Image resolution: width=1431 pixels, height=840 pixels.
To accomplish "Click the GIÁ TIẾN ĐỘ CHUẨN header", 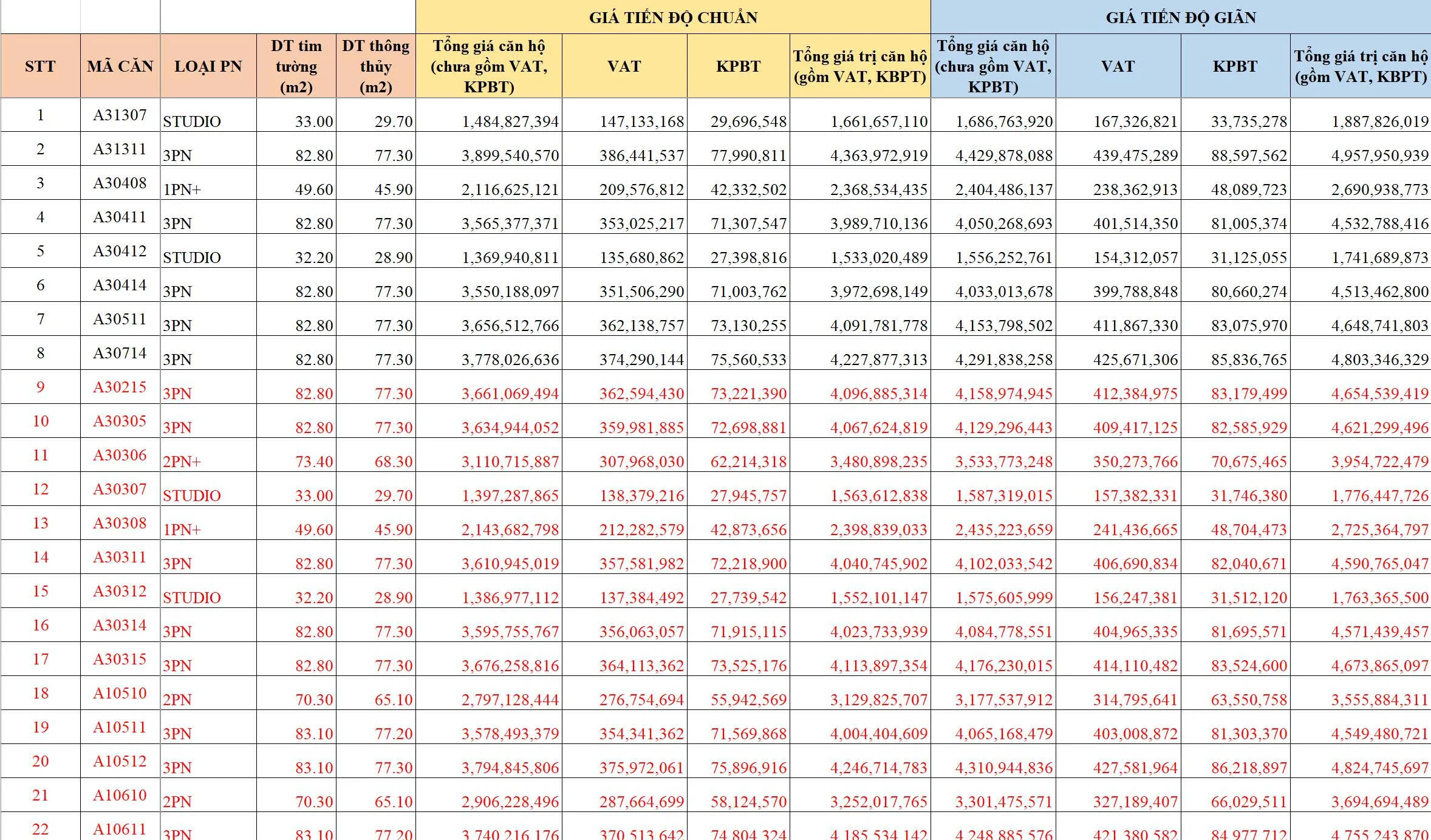I will tap(673, 17).
